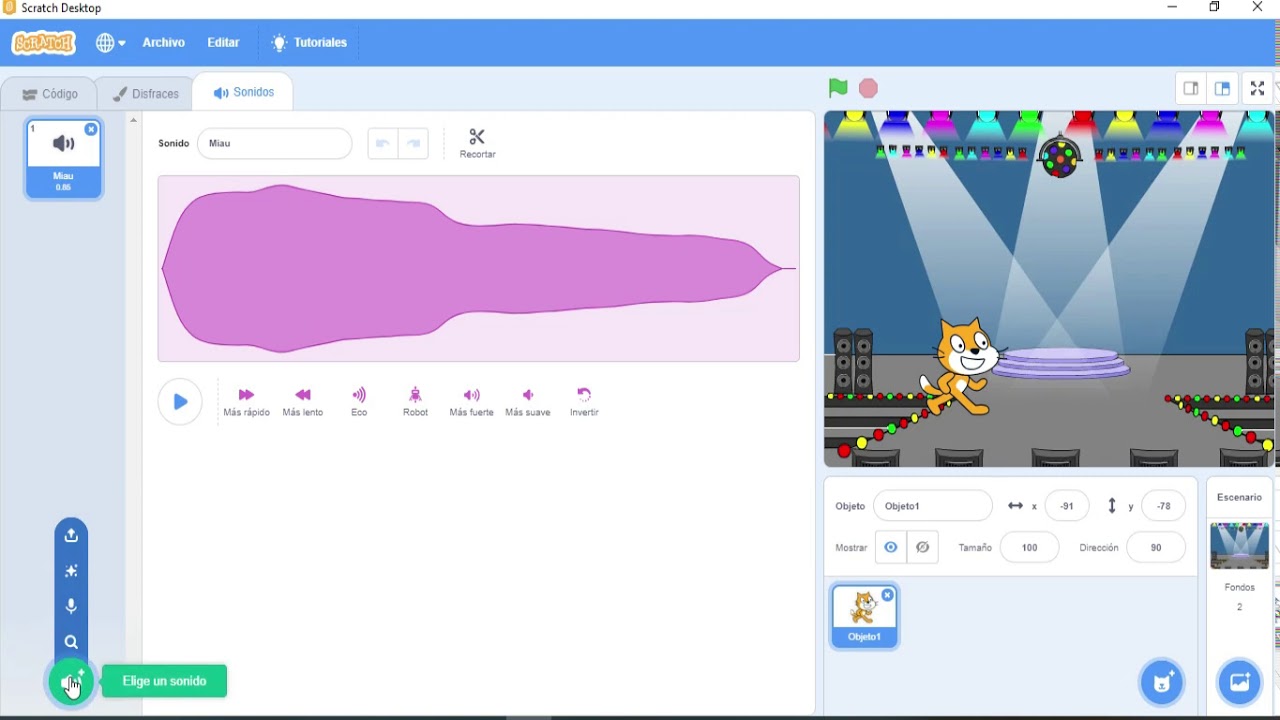Open the language globe dropdown
This screenshot has width=1280, height=720.
110,43
